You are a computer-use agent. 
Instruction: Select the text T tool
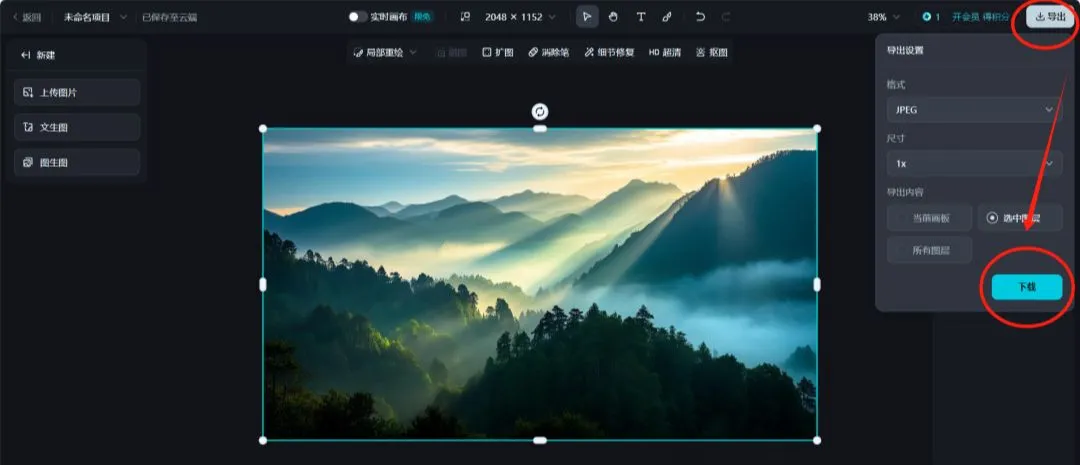click(641, 17)
